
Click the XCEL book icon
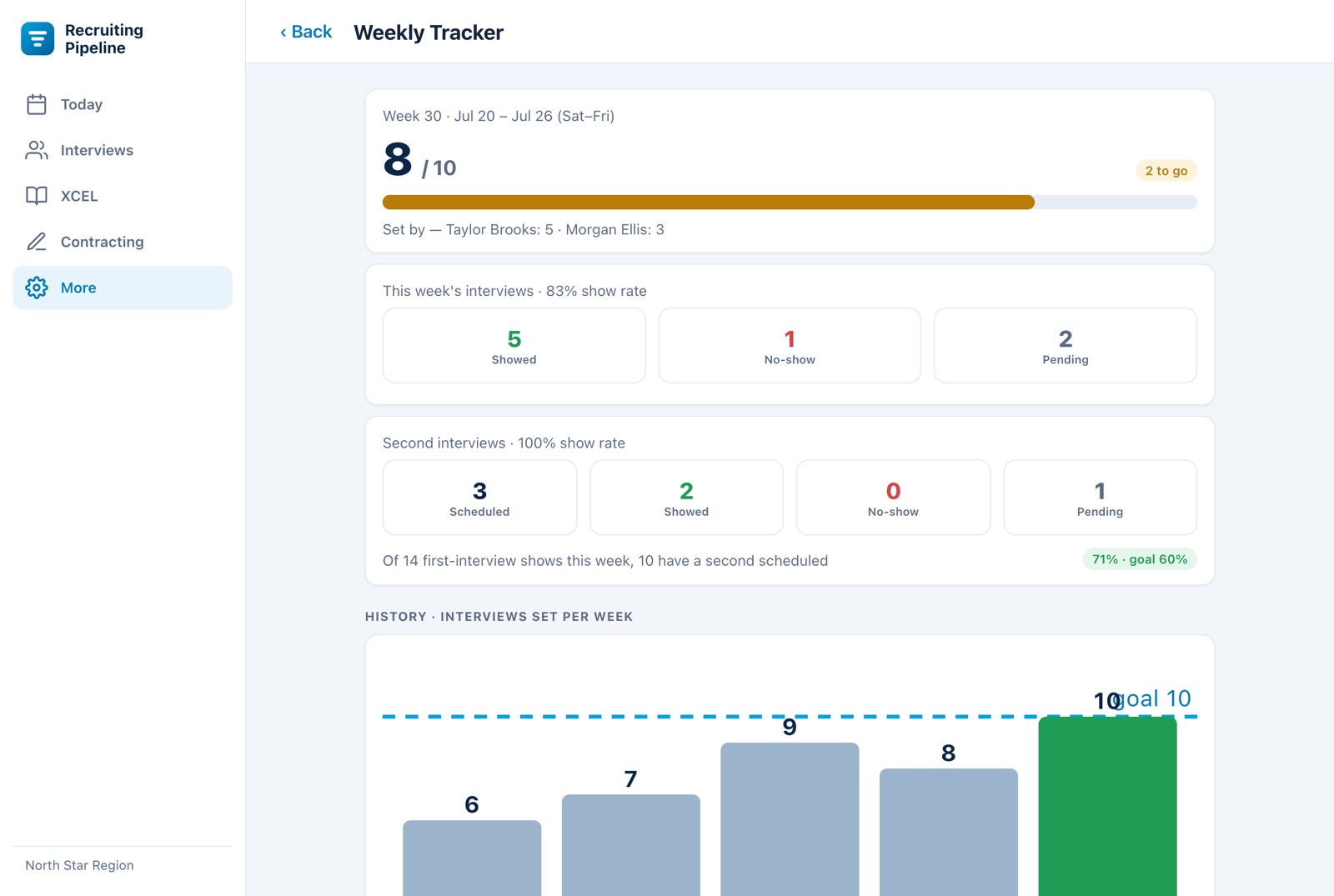[37, 196]
